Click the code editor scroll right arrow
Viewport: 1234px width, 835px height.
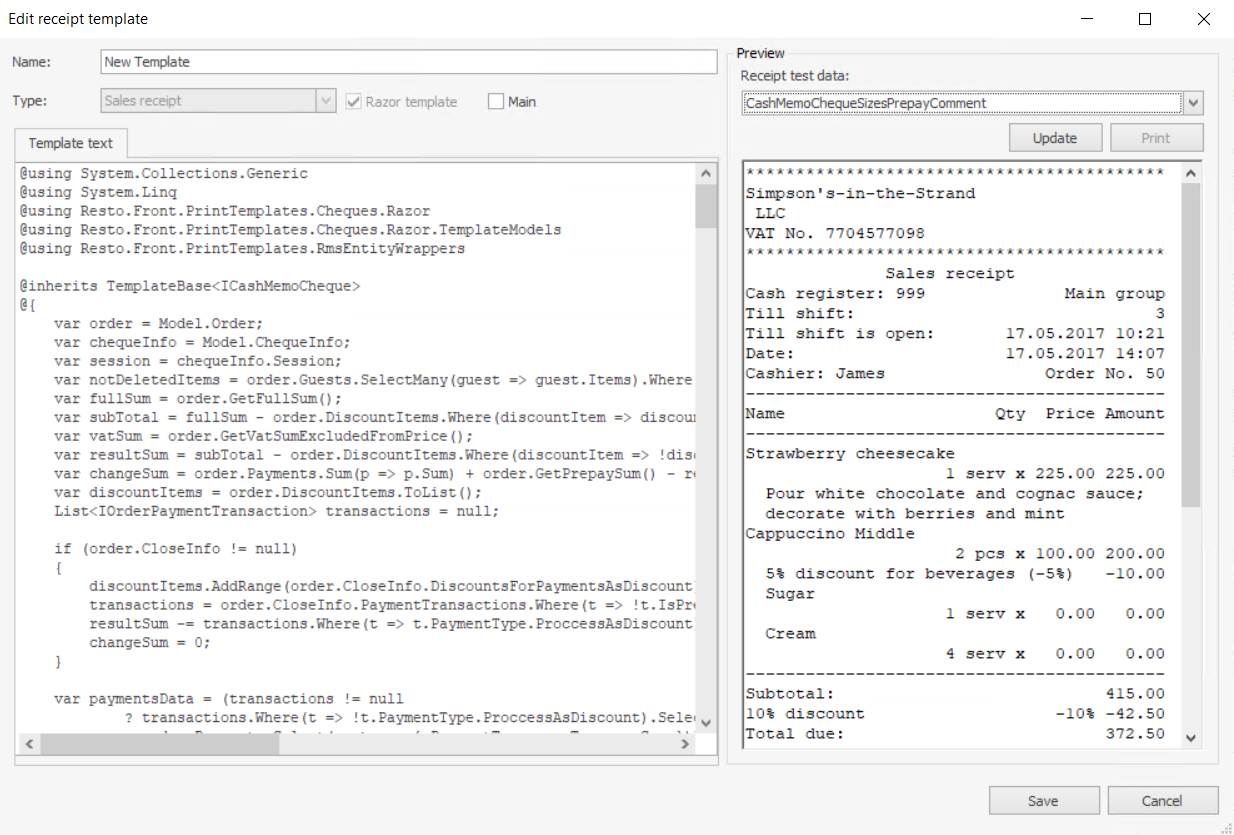[x=684, y=745]
